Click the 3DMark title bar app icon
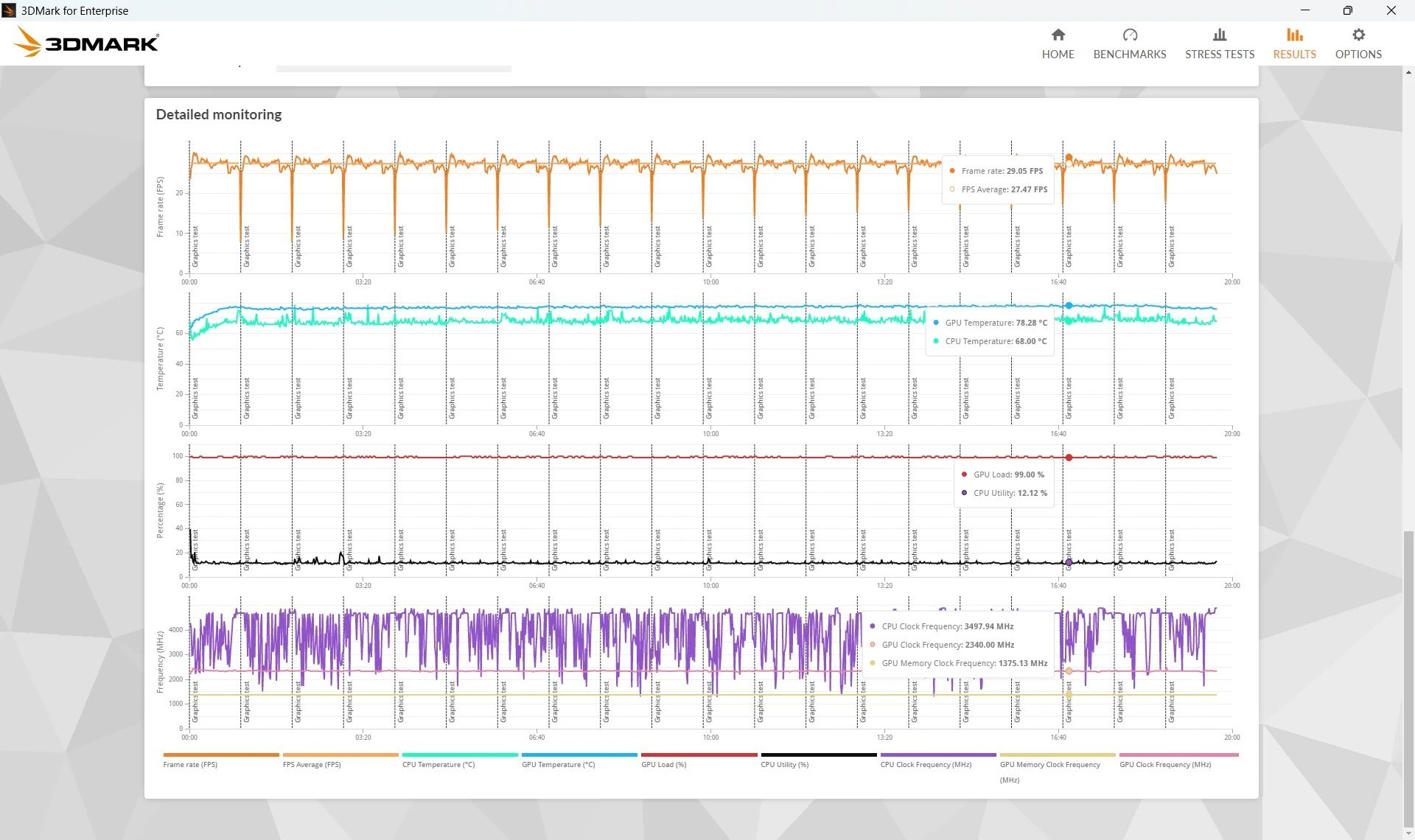The image size is (1415, 840). [x=9, y=10]
